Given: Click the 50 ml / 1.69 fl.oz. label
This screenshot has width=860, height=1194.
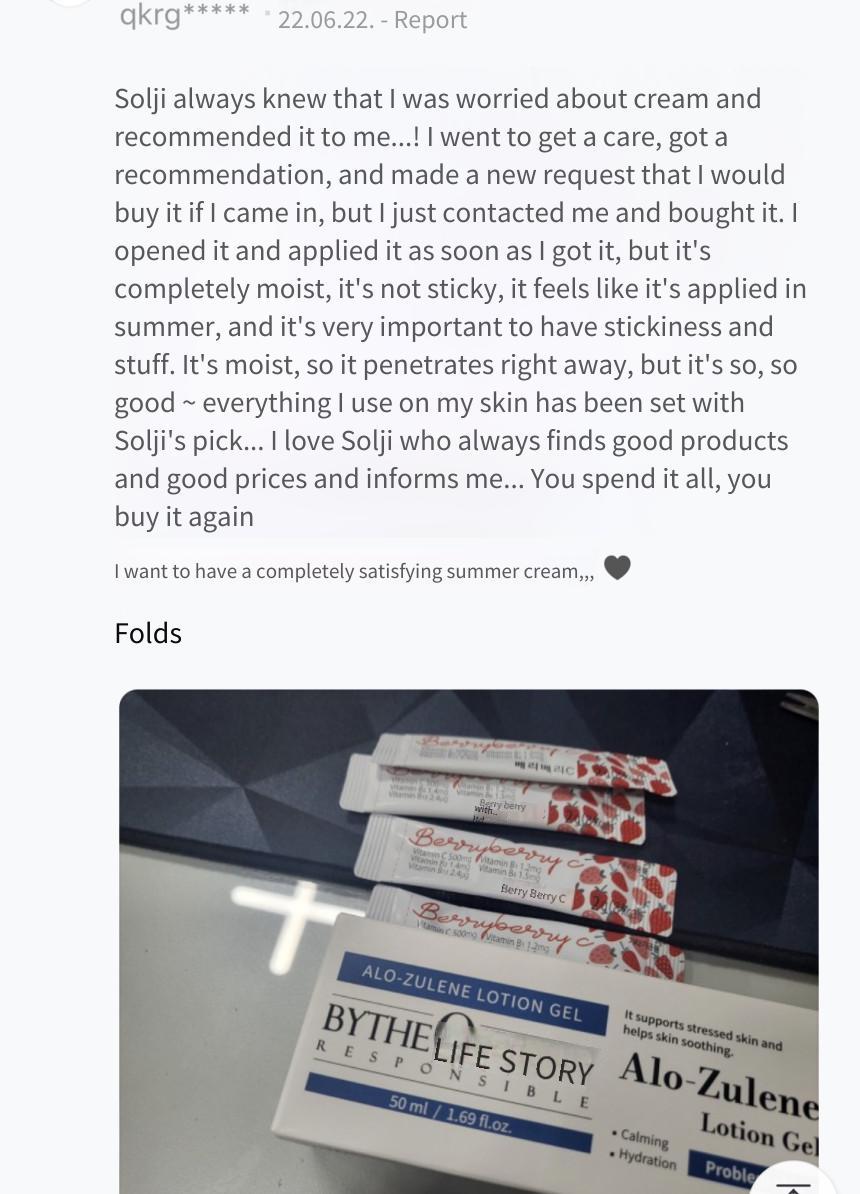Looking at the screenshot, I should pos(449,1111).
